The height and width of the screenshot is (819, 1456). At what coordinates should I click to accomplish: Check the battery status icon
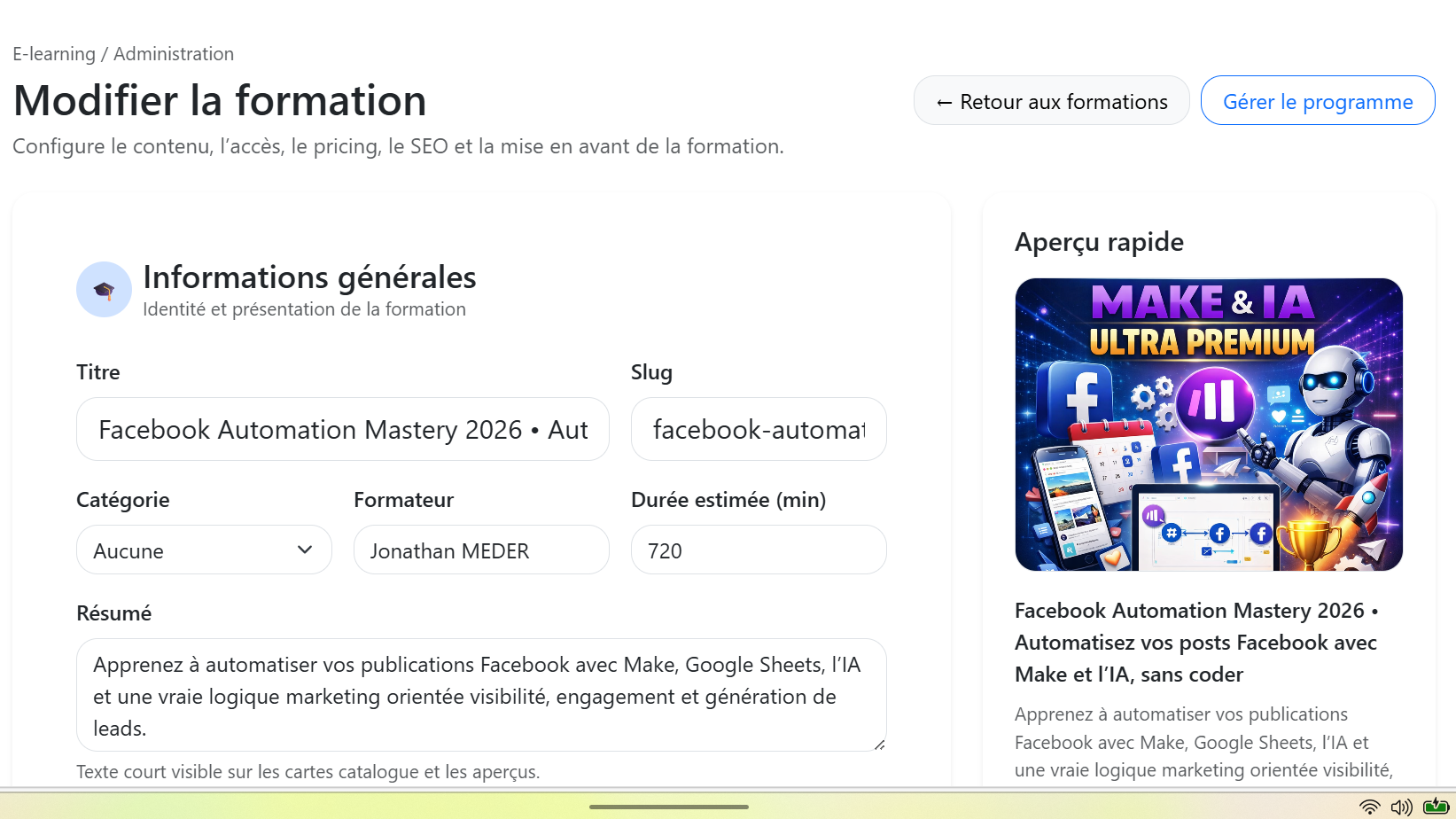(x=1435, y=807)
